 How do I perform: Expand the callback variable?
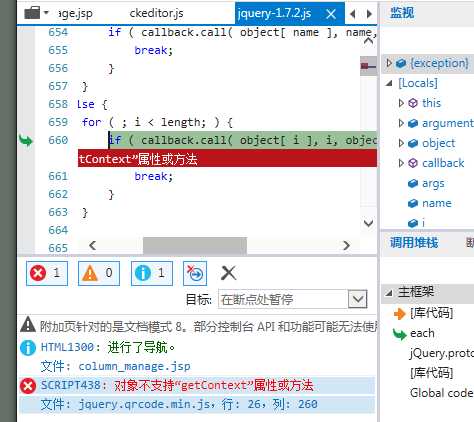(401, 163)
